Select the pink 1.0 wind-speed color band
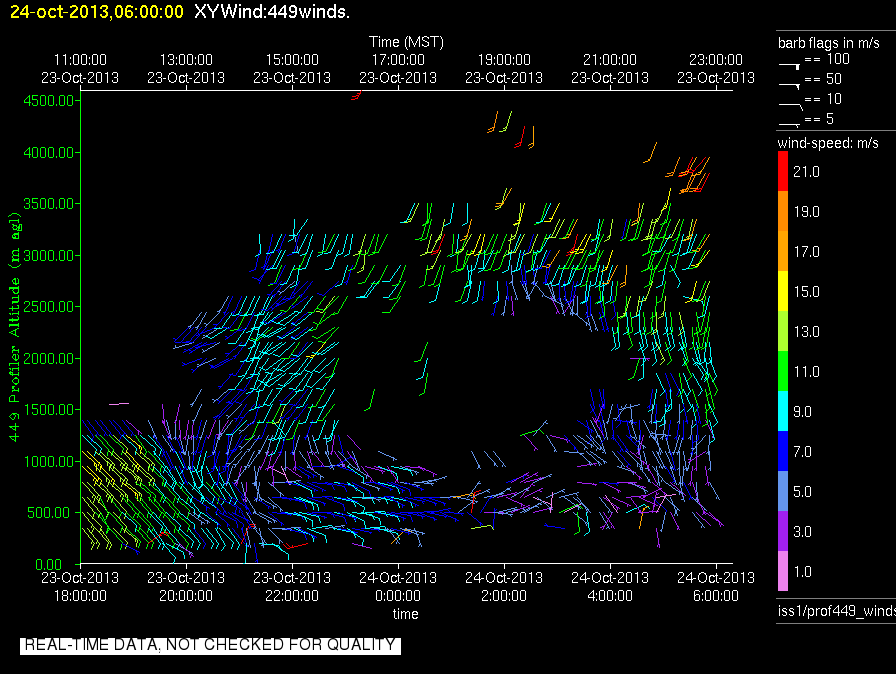The width and height of the screenshot is (896, 674). coord(783,571)
